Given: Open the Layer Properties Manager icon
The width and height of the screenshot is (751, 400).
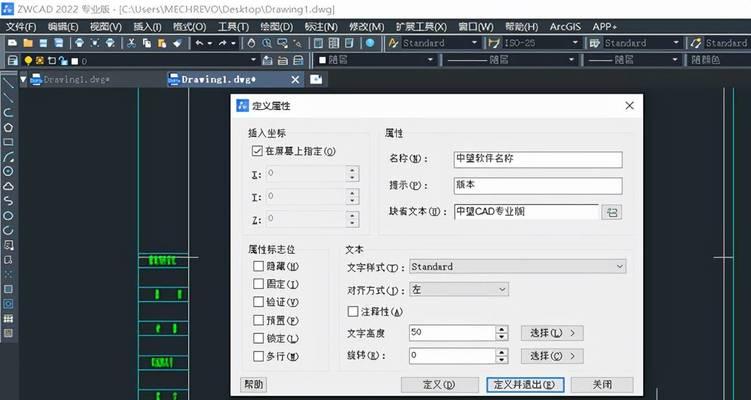Looking at the screenshot, I should coord(12,60).
